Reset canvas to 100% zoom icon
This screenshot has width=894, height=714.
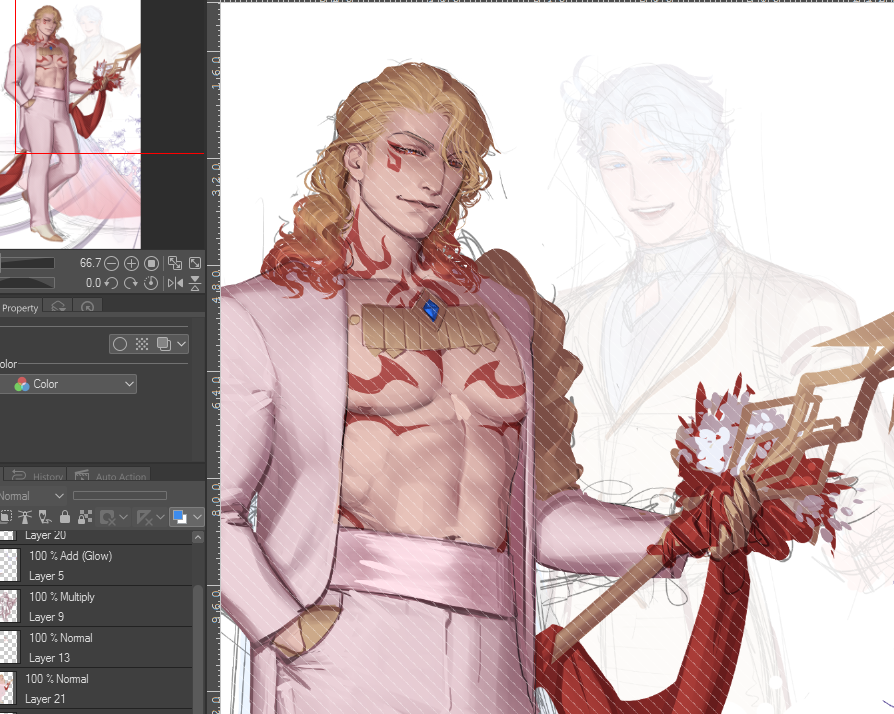(151, 263)
